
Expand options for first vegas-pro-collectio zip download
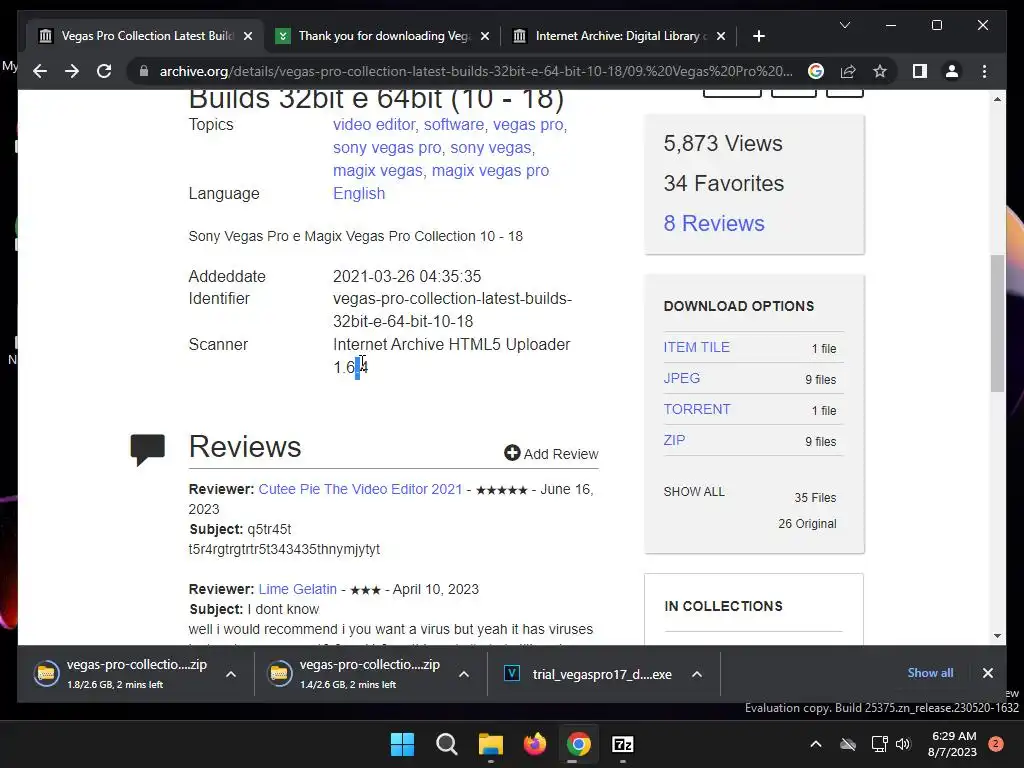[x=231, y=674]
